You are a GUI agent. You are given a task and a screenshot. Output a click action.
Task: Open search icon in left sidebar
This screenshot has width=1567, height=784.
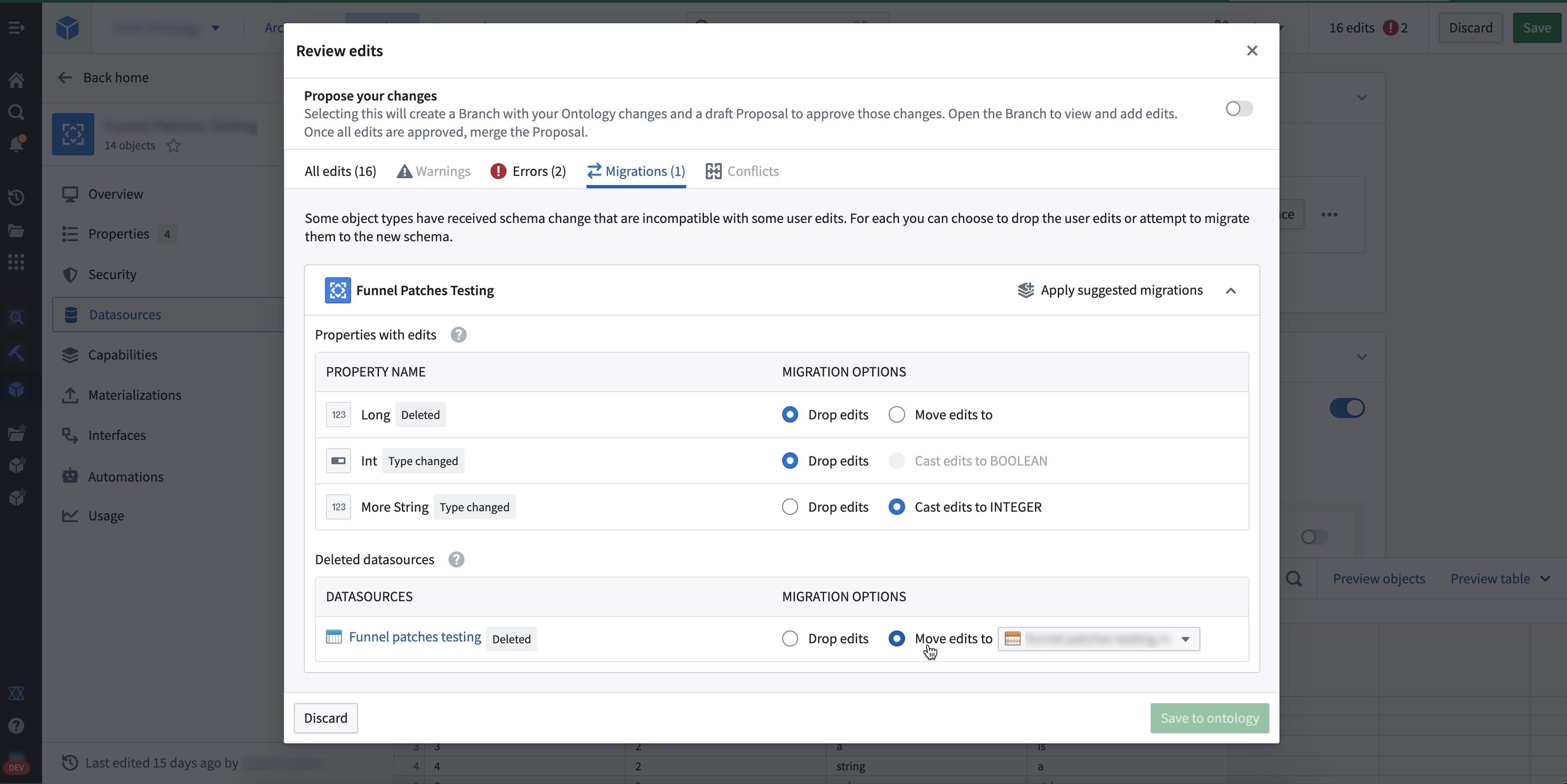tap(16, 112)
